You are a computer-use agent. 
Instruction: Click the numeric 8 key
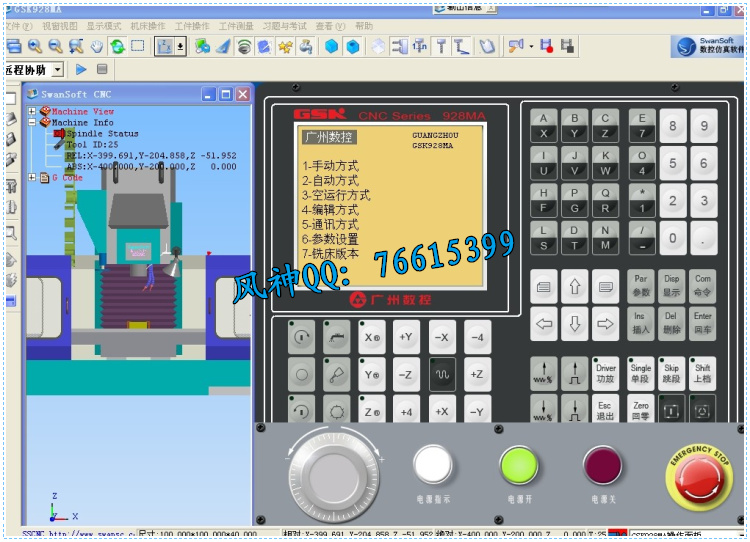[x=673, y=126]
